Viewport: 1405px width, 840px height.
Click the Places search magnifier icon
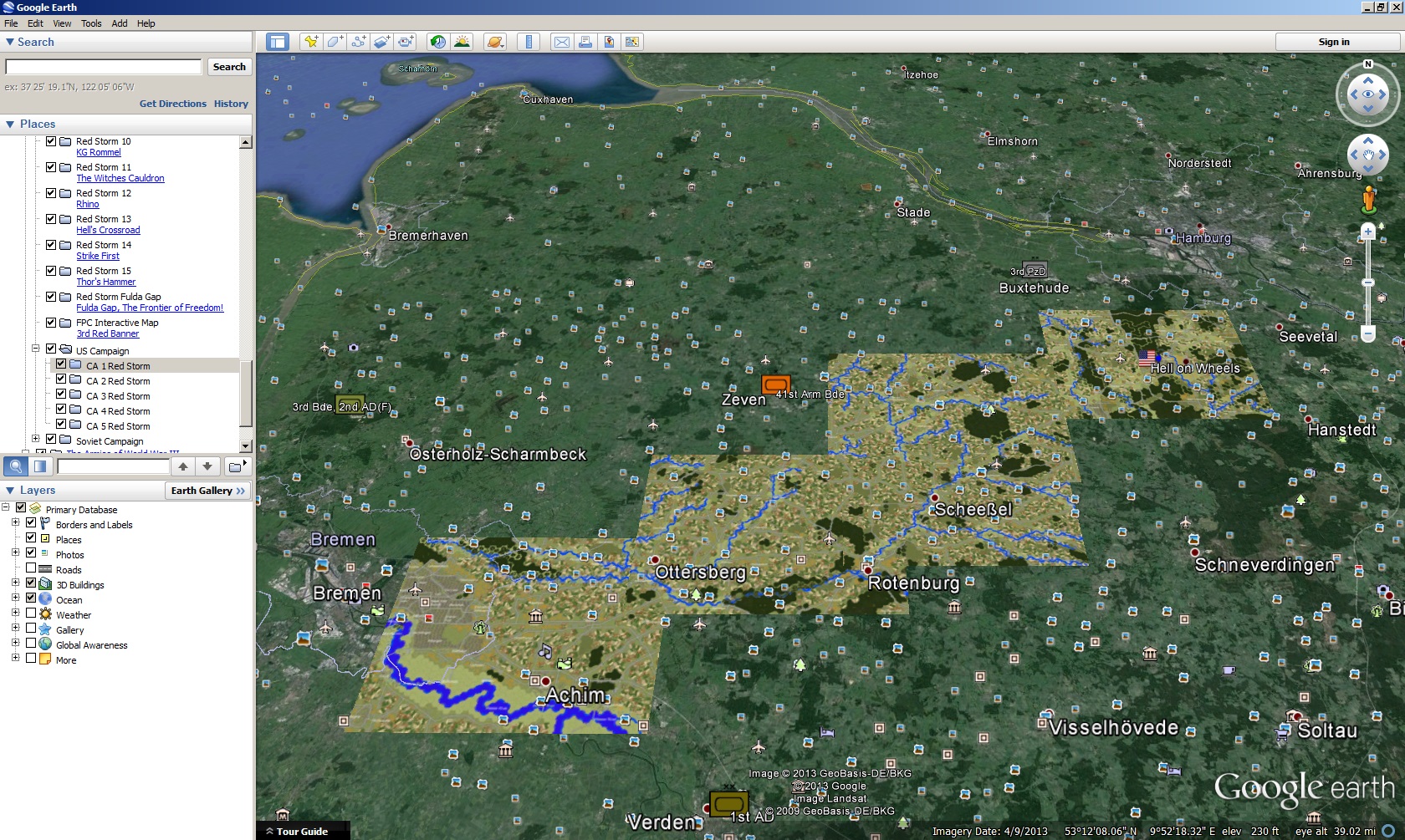pos(16,466)
